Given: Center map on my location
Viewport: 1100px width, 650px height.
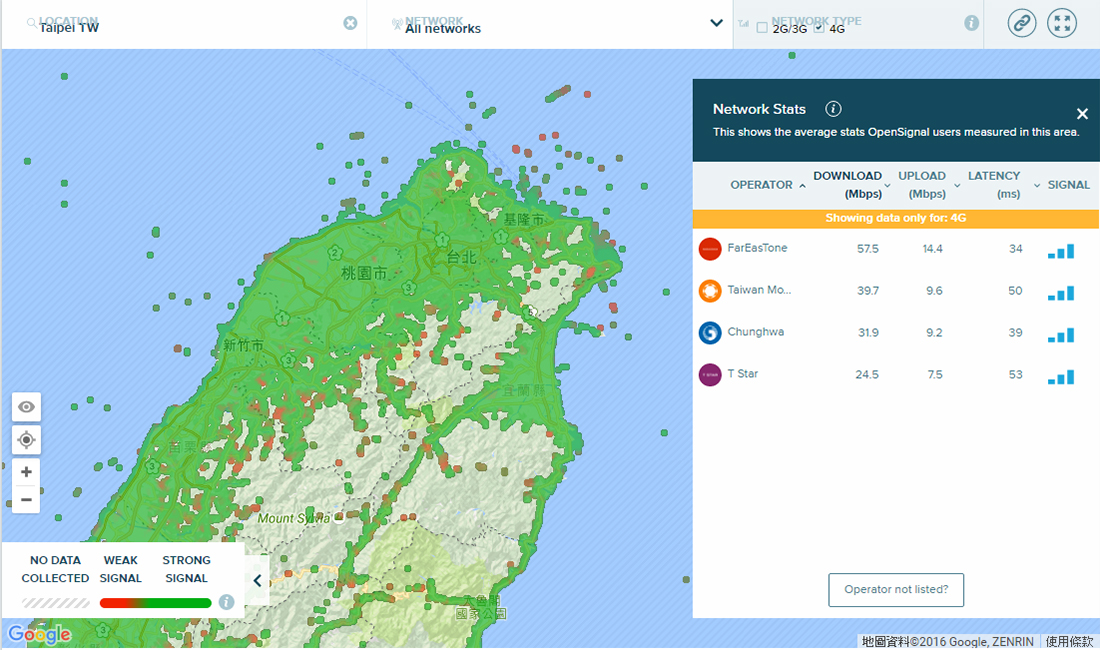Looking at the screenshot, I should pyautogui.click(x=26, y=440).
